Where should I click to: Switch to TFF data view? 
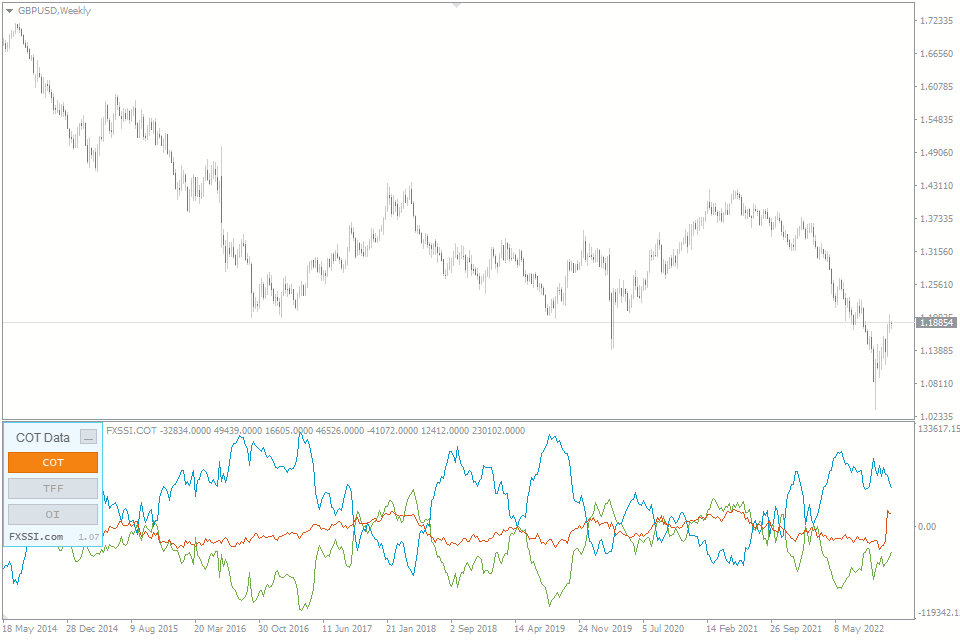(x=52, y=488)
